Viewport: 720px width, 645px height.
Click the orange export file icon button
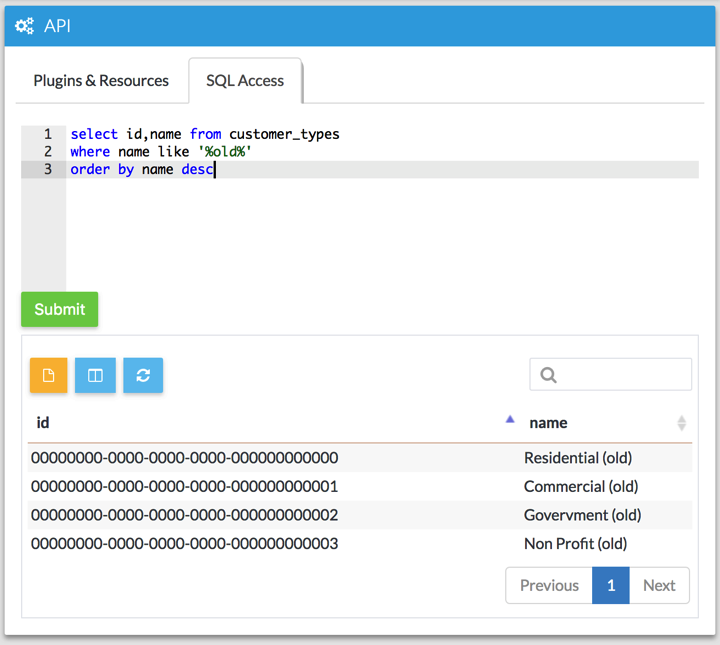pos(48,375)
